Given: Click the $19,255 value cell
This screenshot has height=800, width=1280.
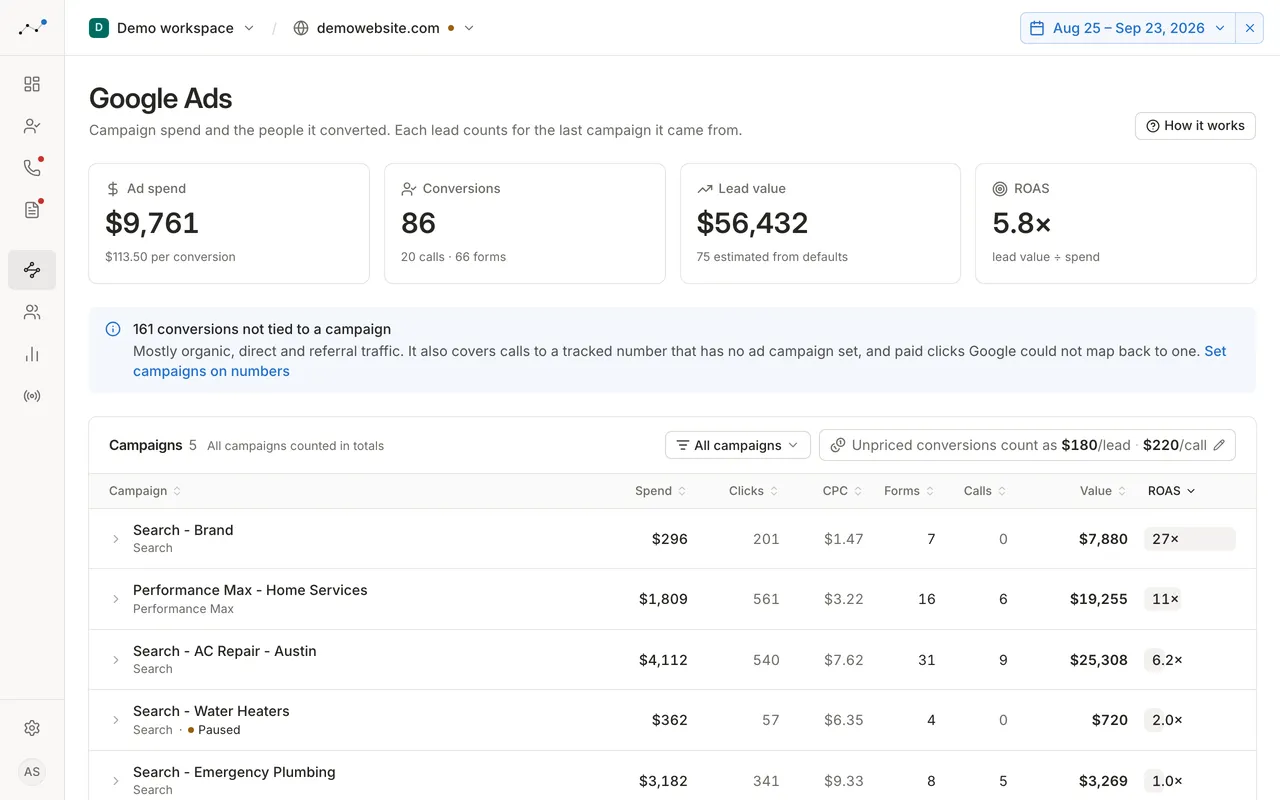Looking at the screenshot, I should (x=1098, y=599).
